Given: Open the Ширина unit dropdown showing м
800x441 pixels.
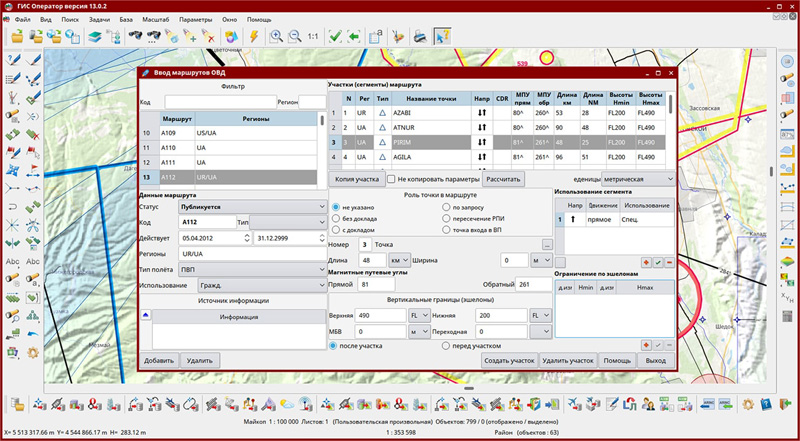Looking at the screenshot, I should click(x=541, y=260).
